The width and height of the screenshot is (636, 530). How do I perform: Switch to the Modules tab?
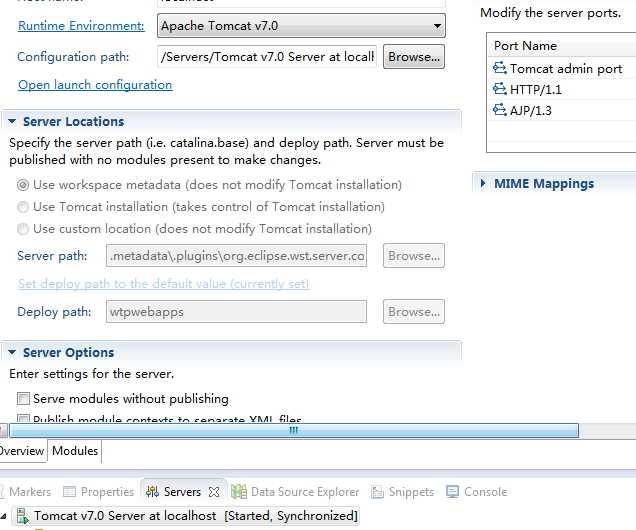click(75, 451)
